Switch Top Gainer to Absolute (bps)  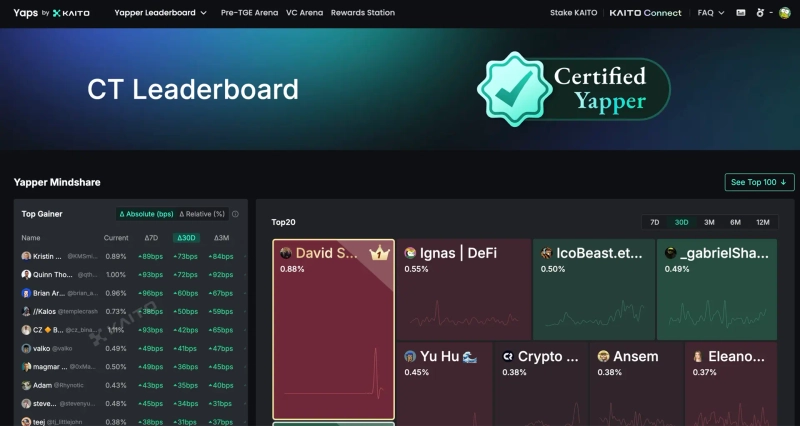[146, 214]
